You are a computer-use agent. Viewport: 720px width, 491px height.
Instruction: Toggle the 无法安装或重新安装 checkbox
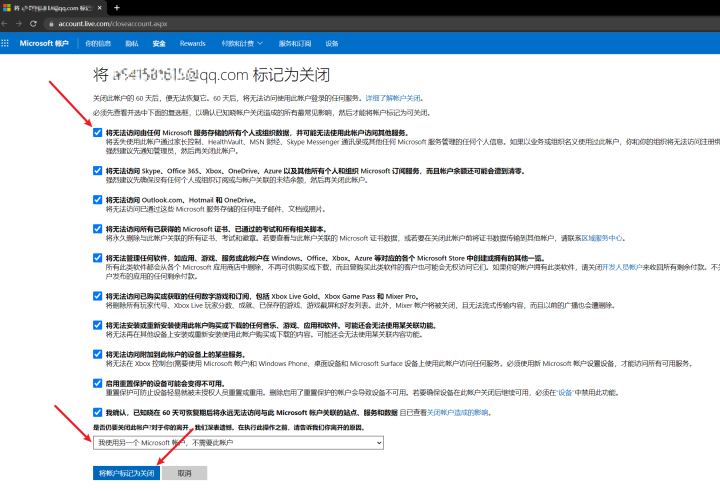(97, 325)
